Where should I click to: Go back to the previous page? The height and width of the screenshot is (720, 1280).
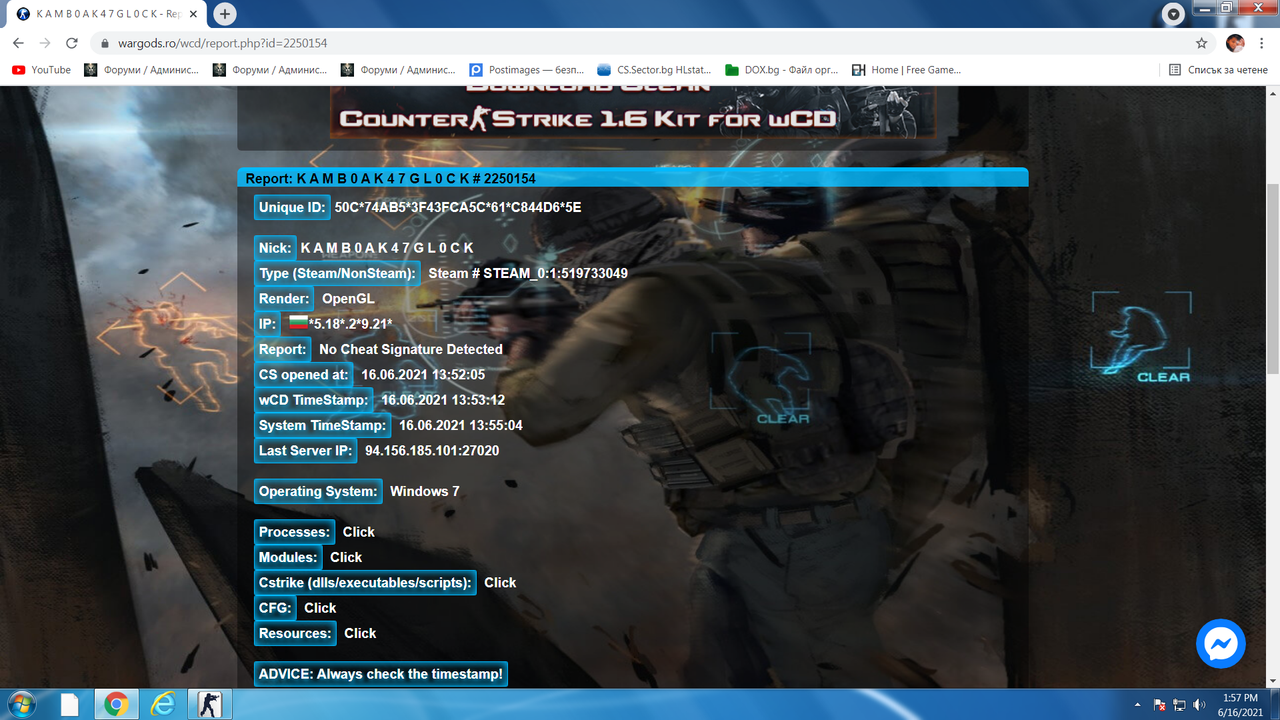(x=18, y=43)
